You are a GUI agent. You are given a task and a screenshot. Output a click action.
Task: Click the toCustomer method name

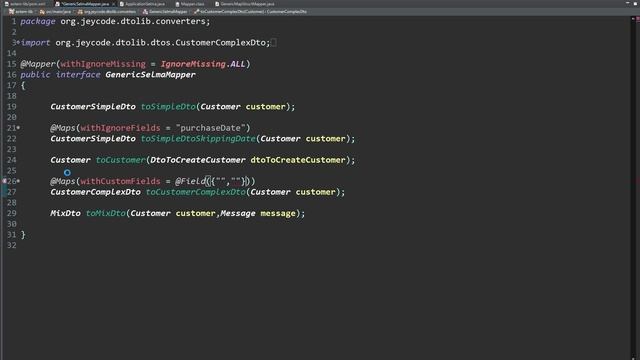pos(120,160)
